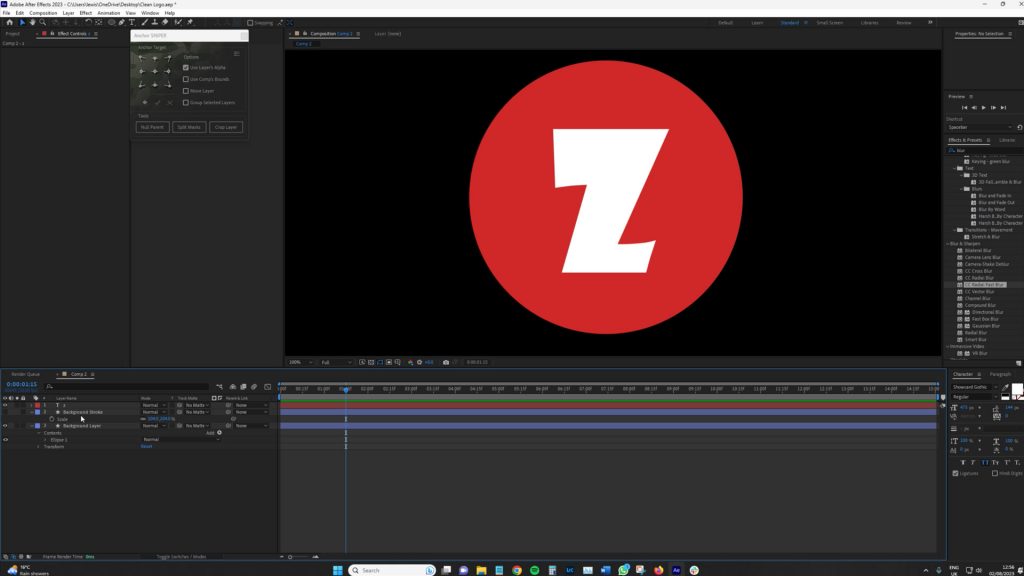Switch to the Render Queue tab
Screen dimensions: 1024x576
[x=25, y=374]
